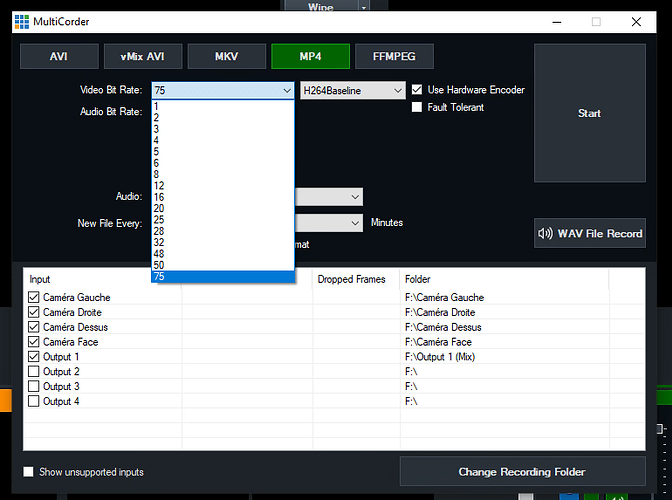Viewport: 672px width, 500px height.
Task: Select folder path F:\Caméra Face
Action: [438, 342]
